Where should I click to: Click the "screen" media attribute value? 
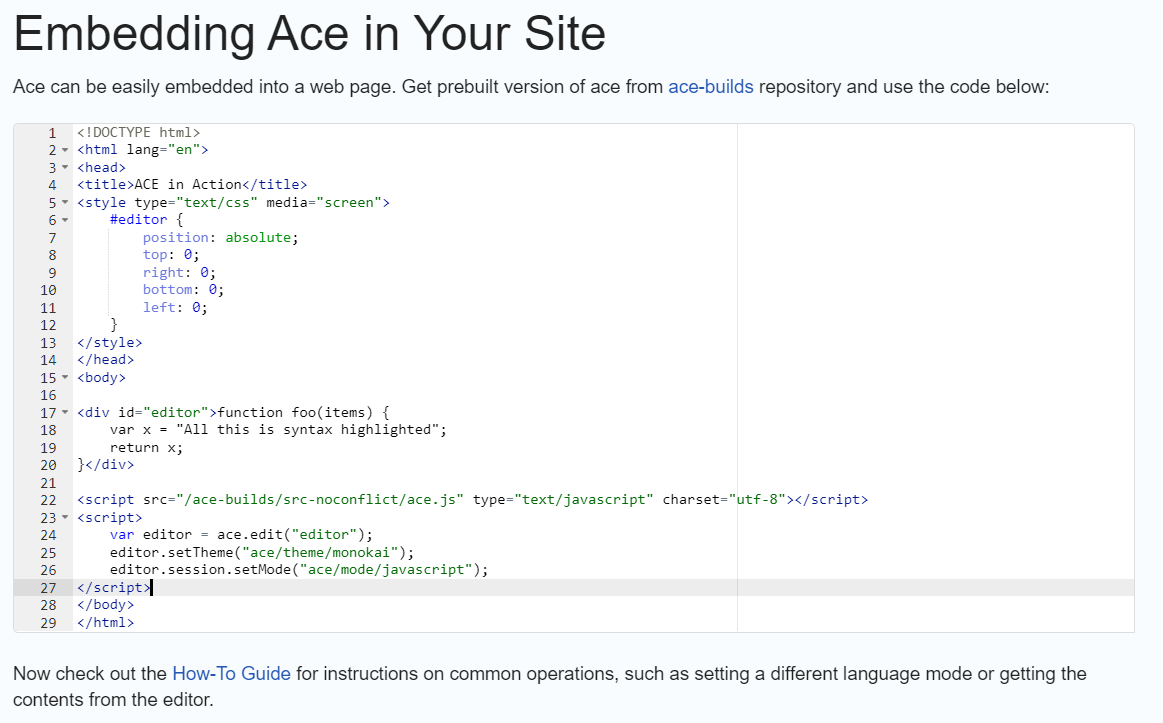click(x=349, y=202)
